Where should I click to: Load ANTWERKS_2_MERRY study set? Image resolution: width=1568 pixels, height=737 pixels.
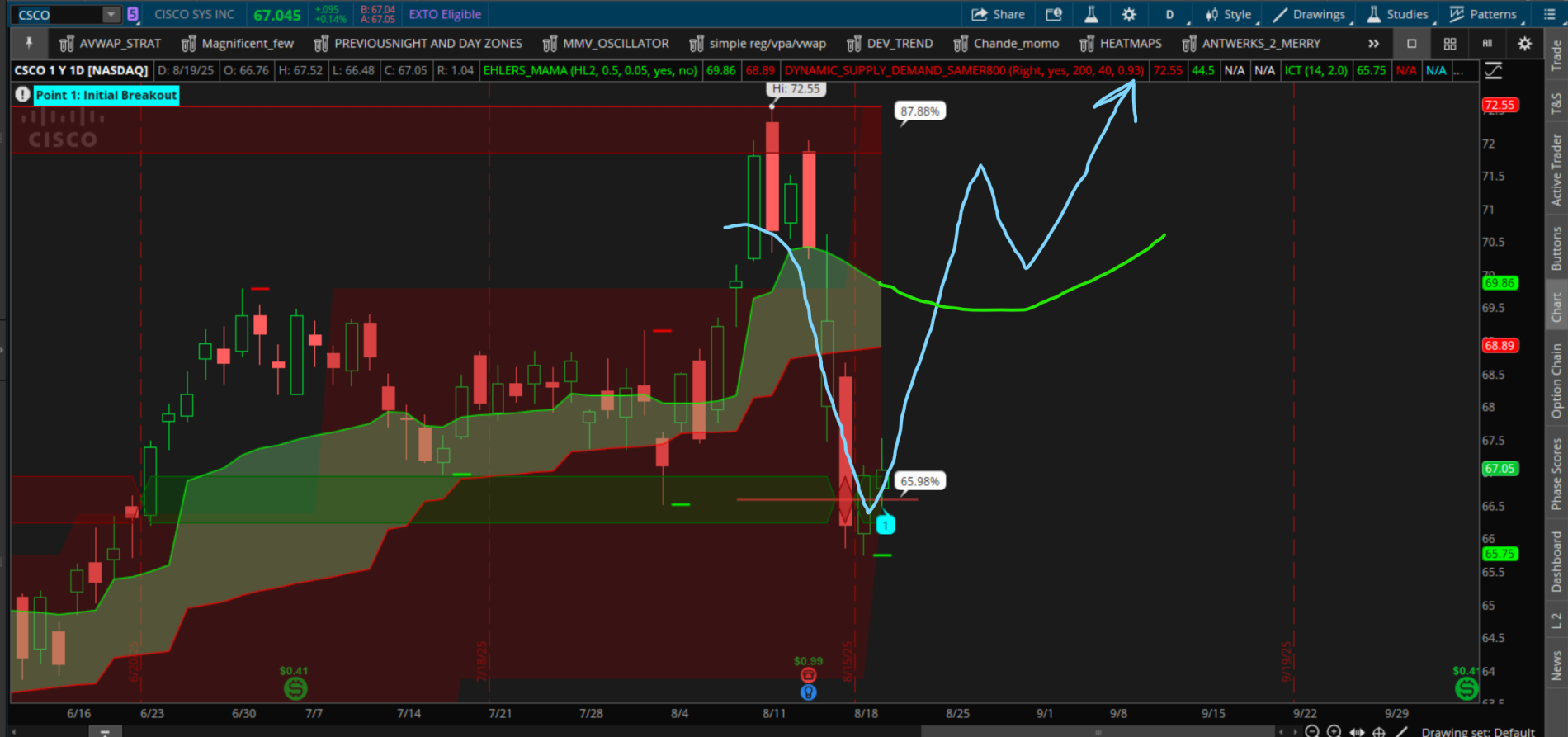[1251, 44]
